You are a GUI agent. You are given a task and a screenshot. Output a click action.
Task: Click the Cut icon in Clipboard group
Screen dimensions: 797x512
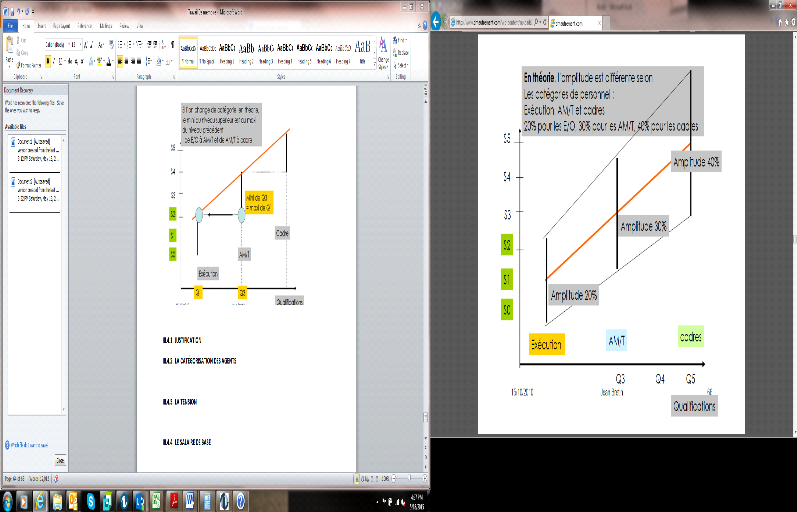[18, 41]
